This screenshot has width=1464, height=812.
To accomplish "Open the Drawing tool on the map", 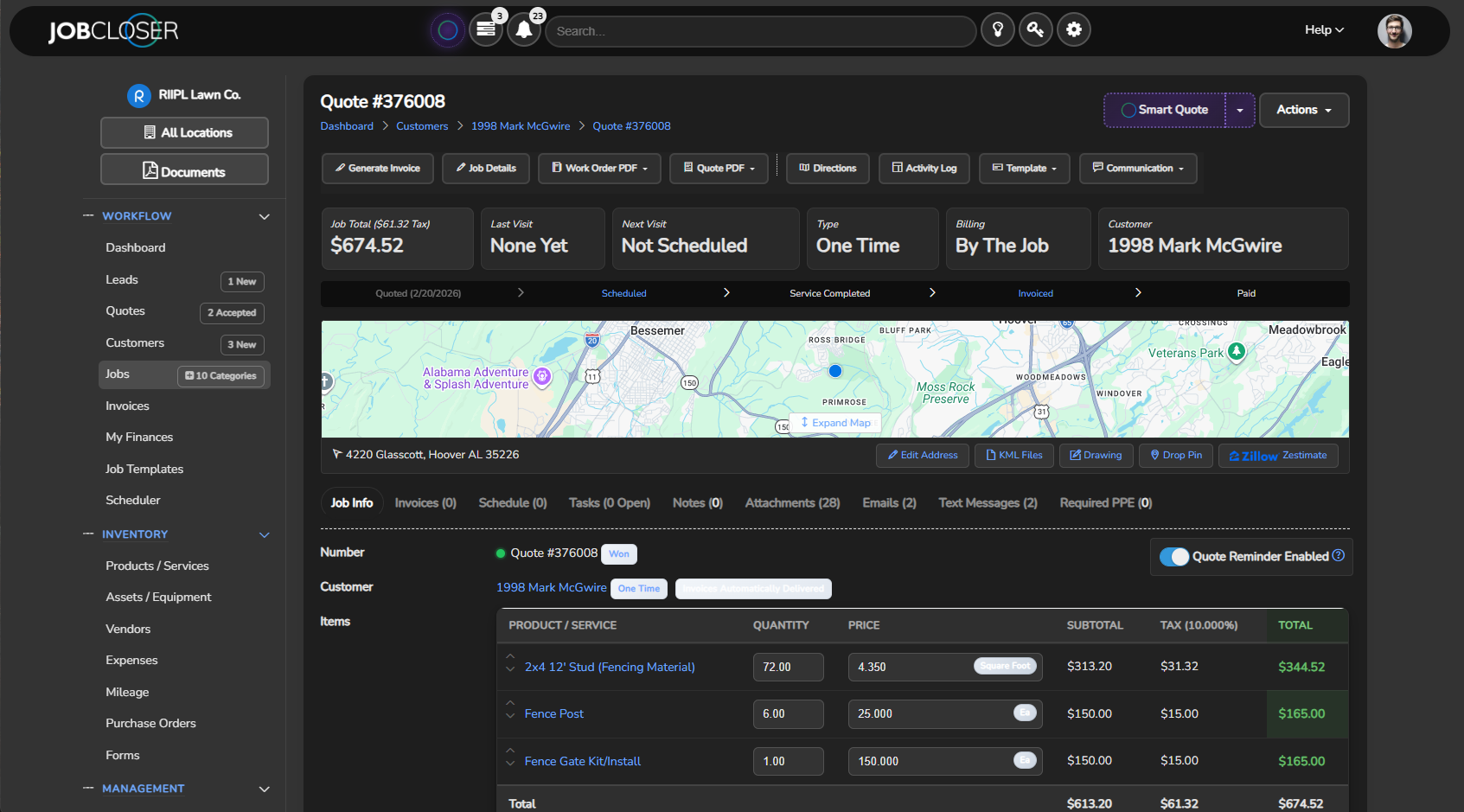I will pyautogui.click(x=1096, y=455).
